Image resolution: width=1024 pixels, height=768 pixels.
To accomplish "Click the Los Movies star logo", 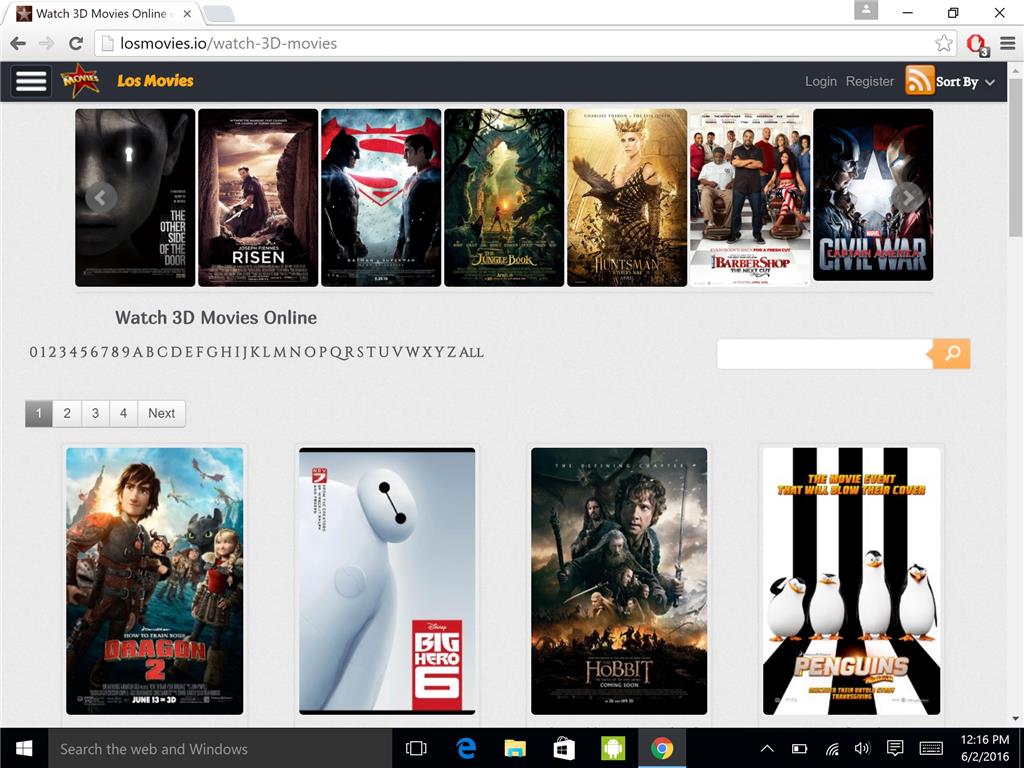I will click(80, 81).
